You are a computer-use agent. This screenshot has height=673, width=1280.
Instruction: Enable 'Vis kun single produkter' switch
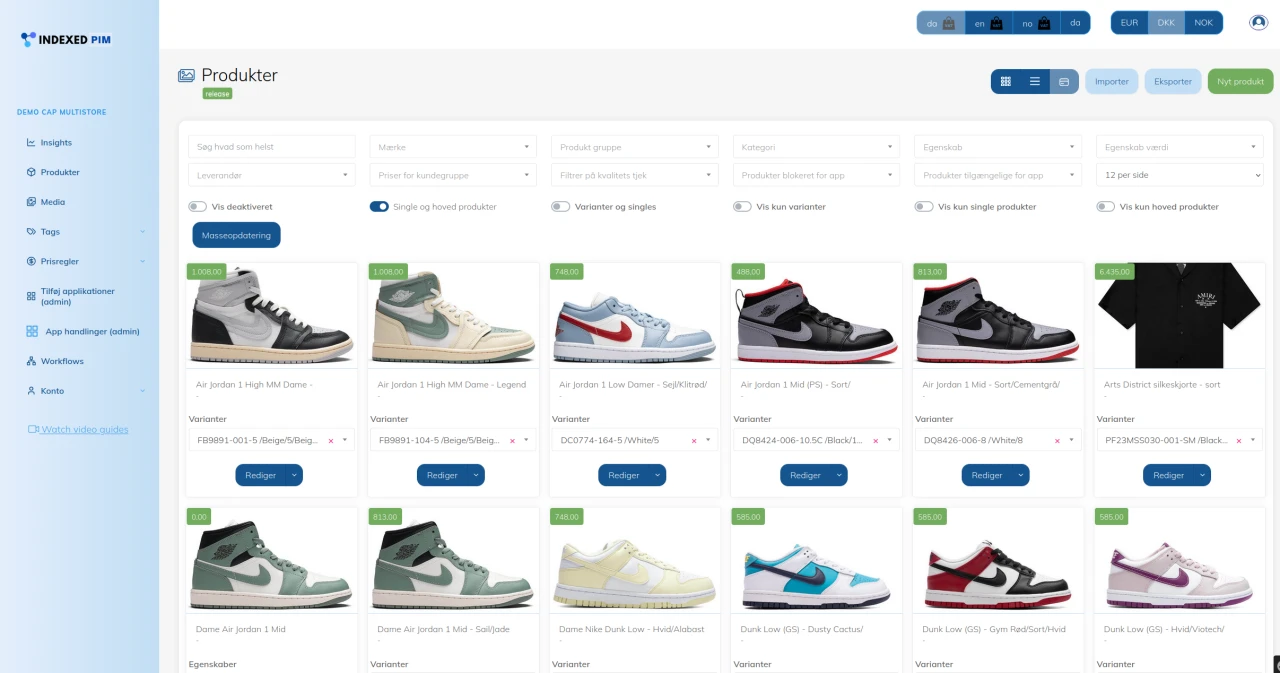(924, 207)
